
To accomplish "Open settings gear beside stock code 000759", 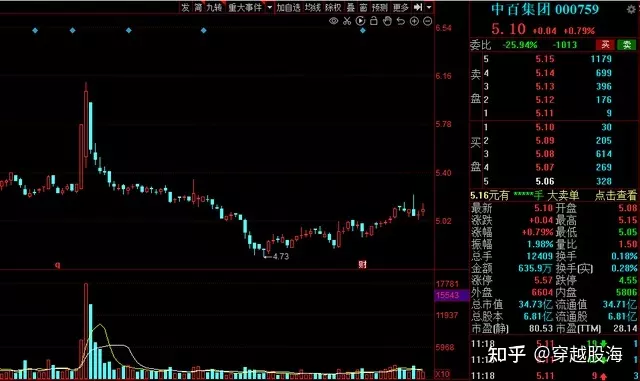I will tap(631, 9).
